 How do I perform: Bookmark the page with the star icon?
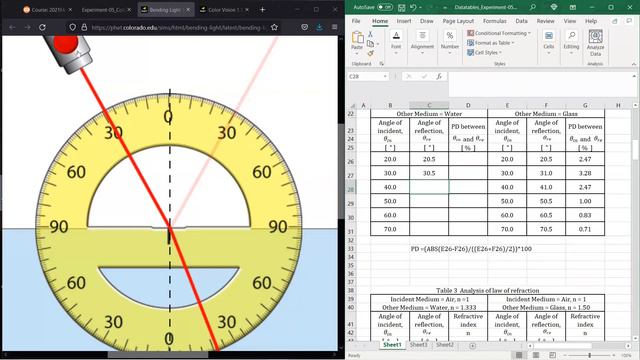click(x=274, y=27)
